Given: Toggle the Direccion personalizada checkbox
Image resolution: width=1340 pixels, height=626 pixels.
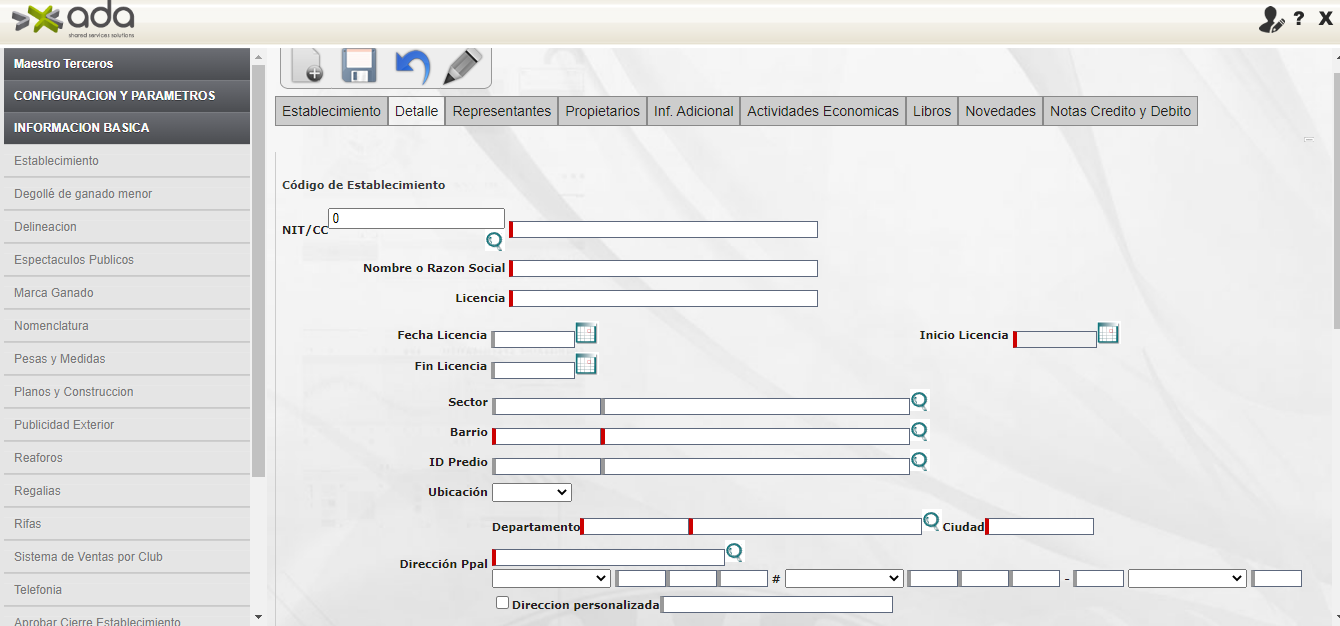Looking at the screenshot, I should [x=503, y=603].
